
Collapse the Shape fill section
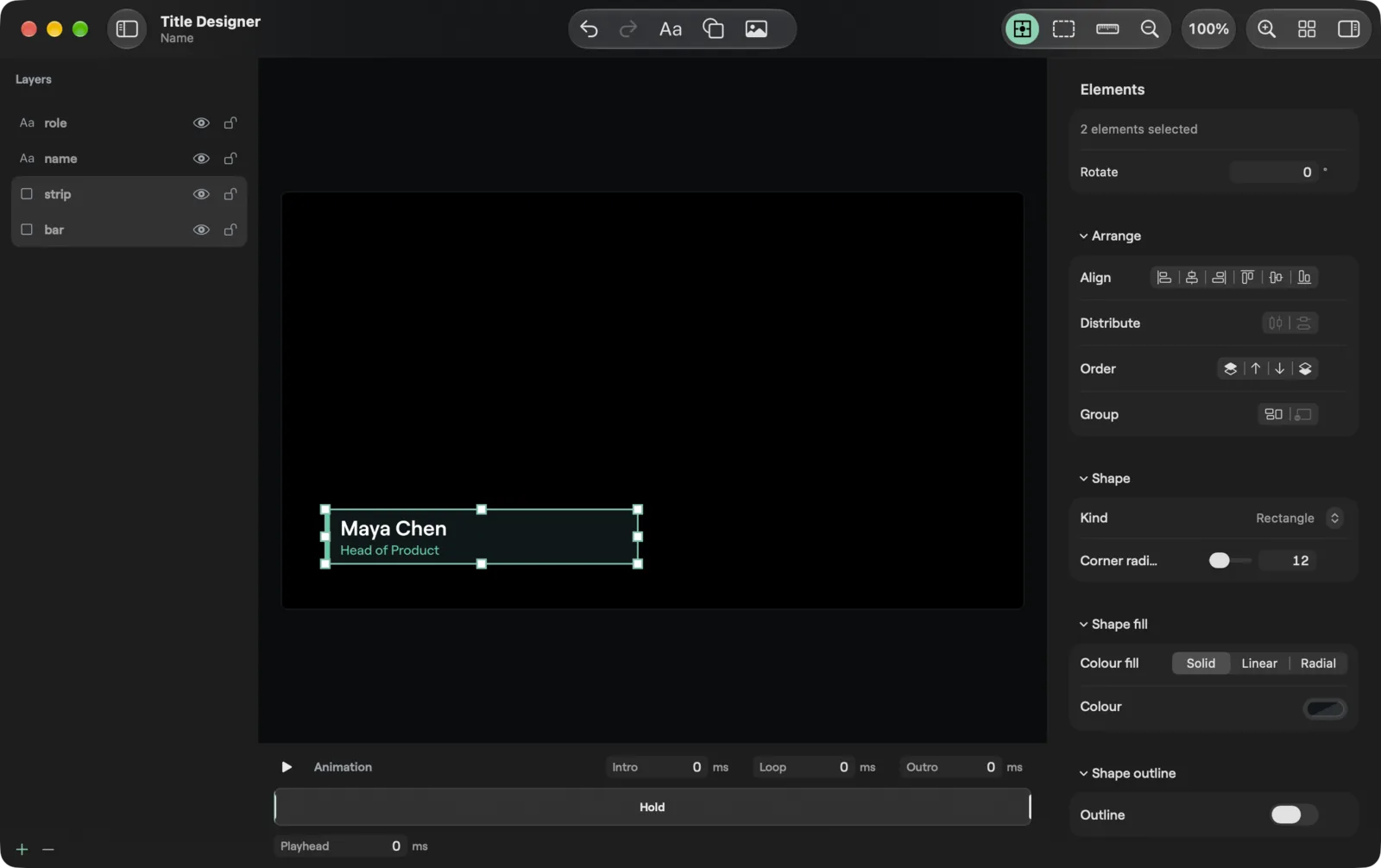tap(1113, 624)
